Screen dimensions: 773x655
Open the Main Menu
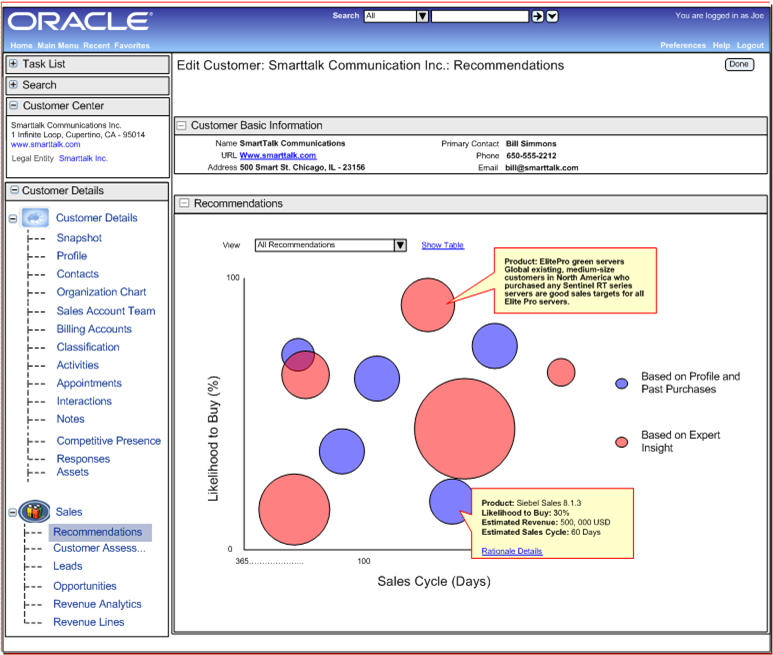tap(58, 45)
